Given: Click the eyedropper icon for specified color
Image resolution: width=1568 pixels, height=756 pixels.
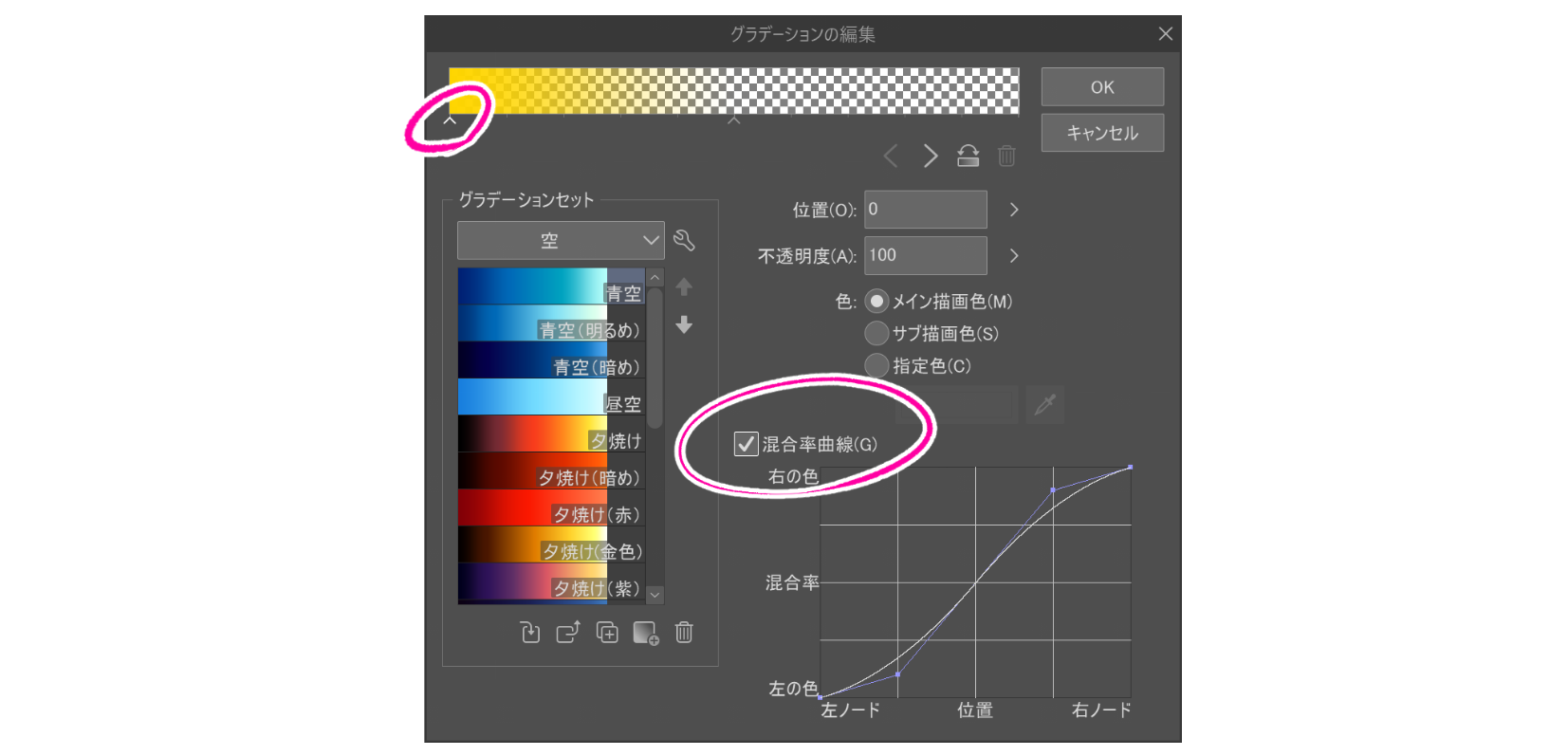Looking at the screenshot, I should (1044, 405).
